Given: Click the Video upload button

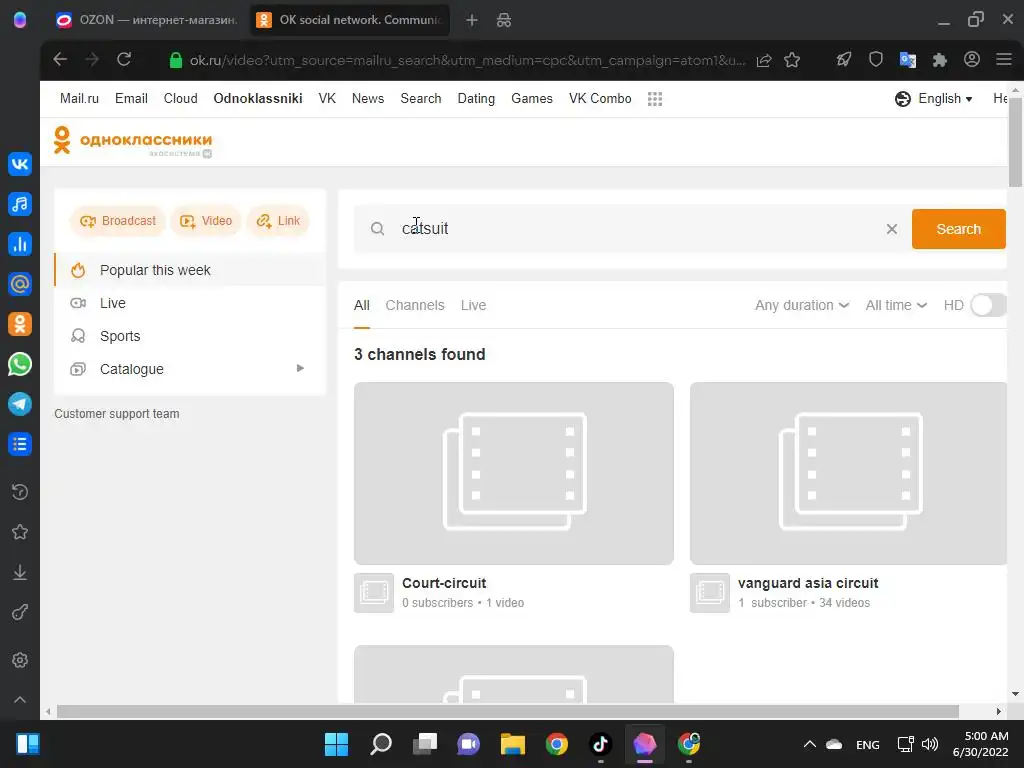Looking at the screenshot, I should 206,221.
